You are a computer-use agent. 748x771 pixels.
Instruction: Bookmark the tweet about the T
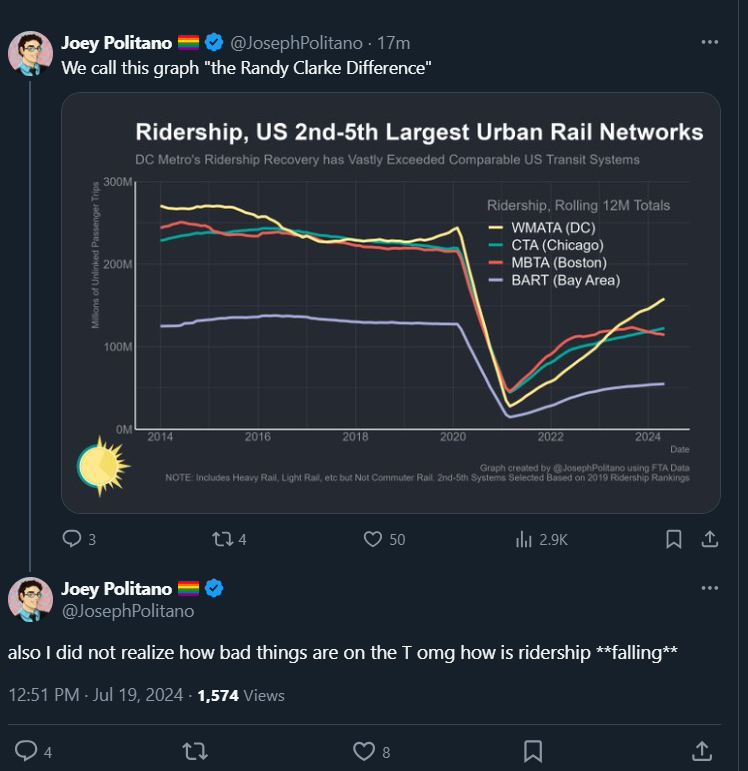[x=534, y=751]
